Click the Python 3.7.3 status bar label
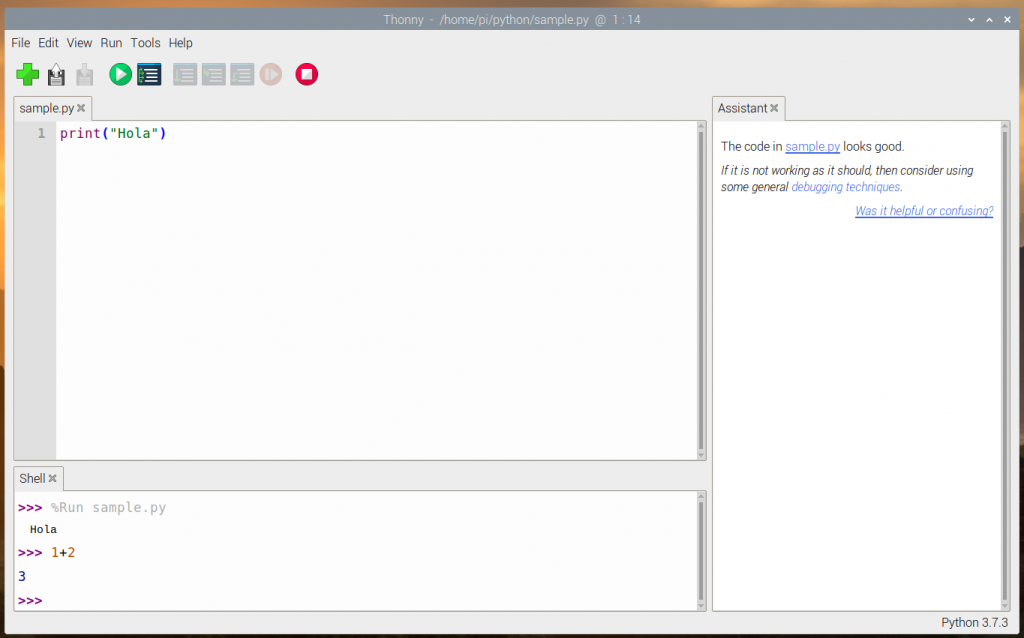Viewport: 1024px width, 638px height. tap(974, 623)
